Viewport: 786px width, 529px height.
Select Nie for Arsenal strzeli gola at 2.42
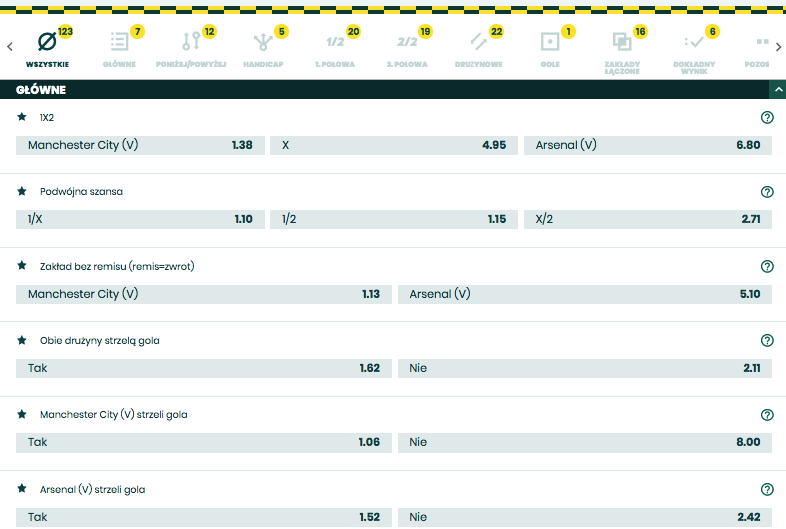point(584,517)
